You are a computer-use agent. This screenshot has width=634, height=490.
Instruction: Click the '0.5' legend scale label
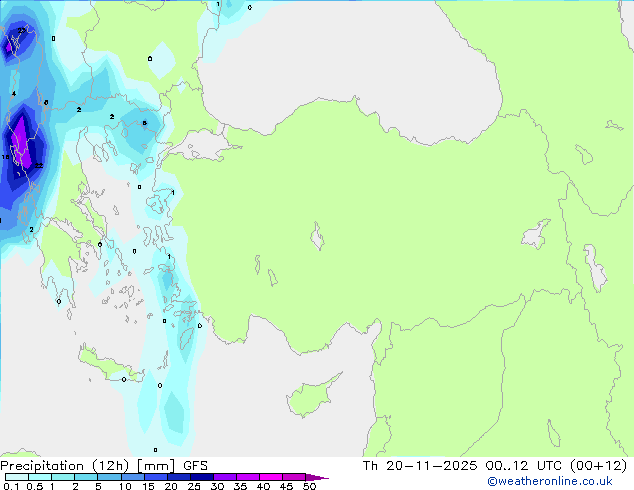coord(35,486)
